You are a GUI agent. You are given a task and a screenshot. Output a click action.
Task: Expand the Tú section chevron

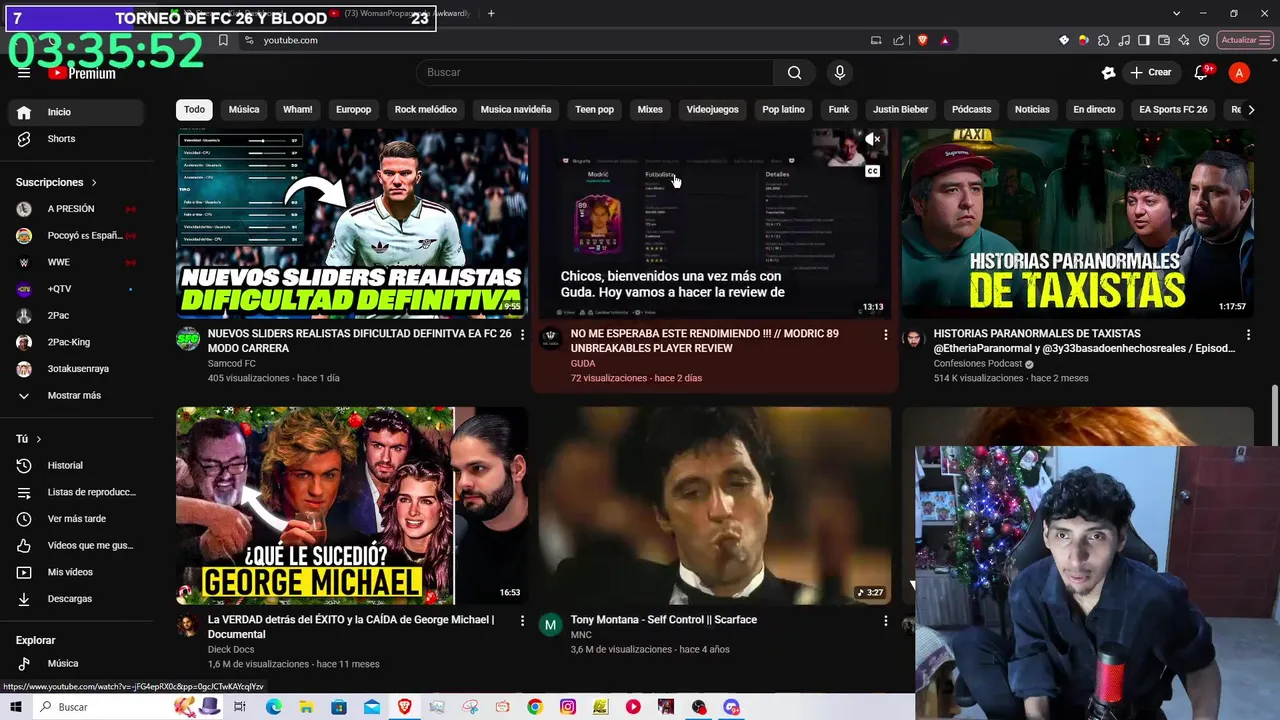pyautogui.click(x=39, y=439)
